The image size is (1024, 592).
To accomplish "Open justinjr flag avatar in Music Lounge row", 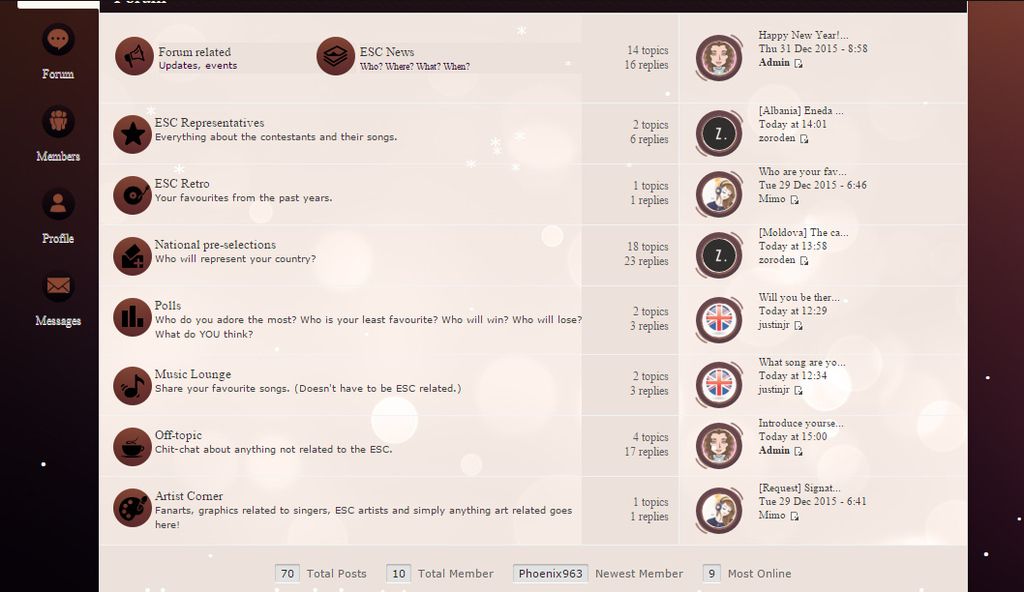I will (719, 385).
